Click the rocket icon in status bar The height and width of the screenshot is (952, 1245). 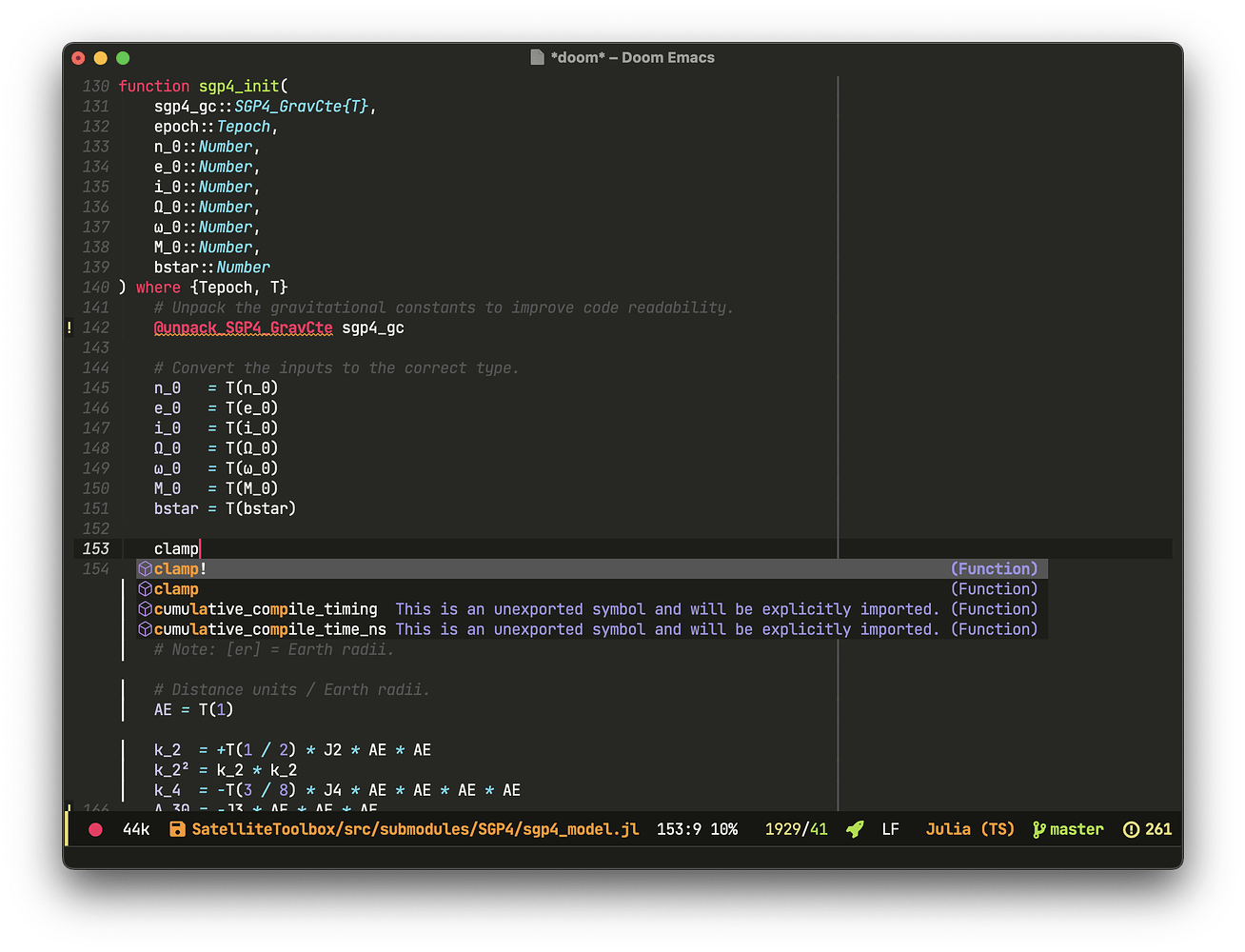click(855, 829)
